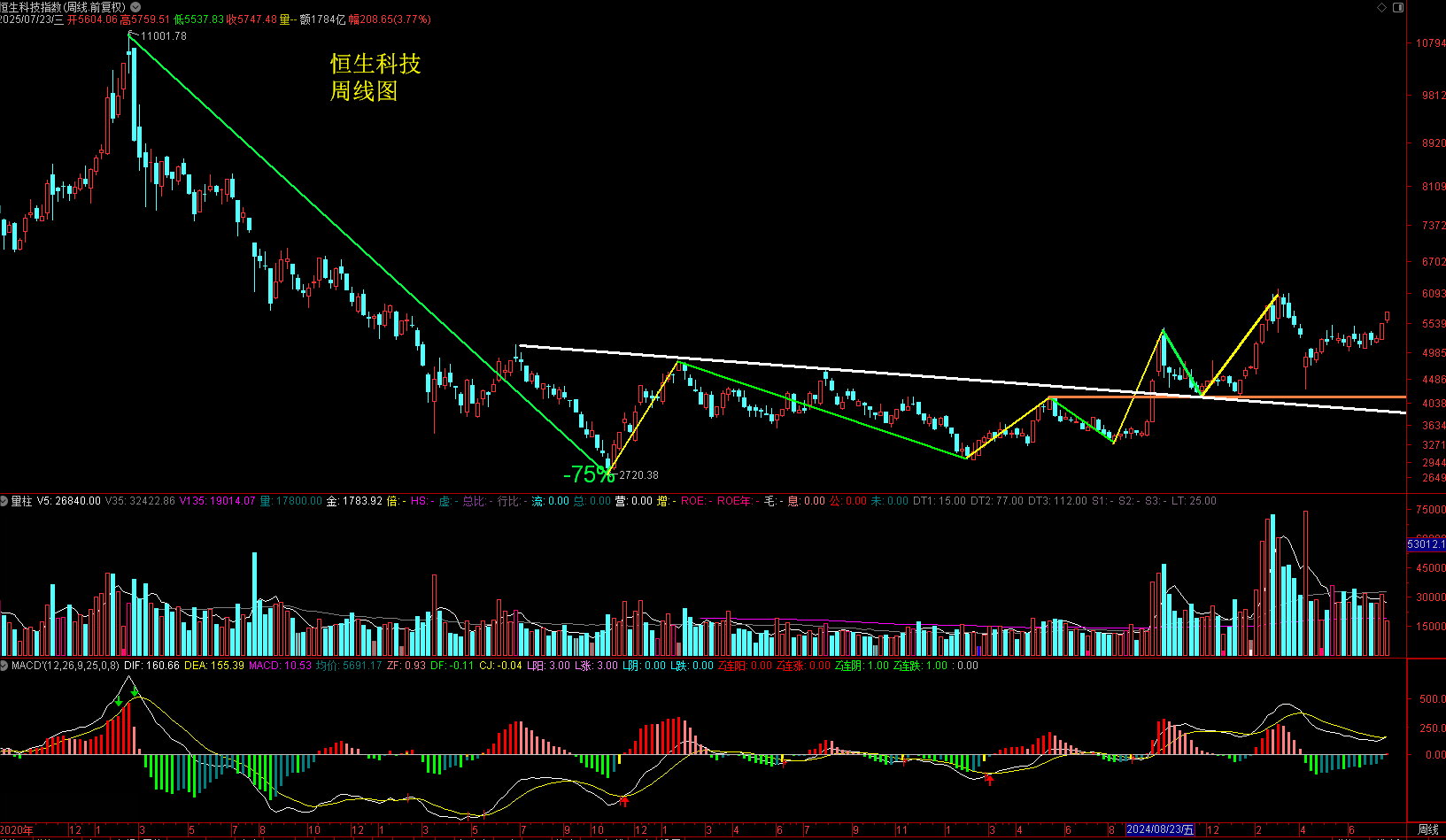Viewport: 1446px width, 840px height.
Task: Click the 2025/07/23/三 date readout
Action: 33,19
